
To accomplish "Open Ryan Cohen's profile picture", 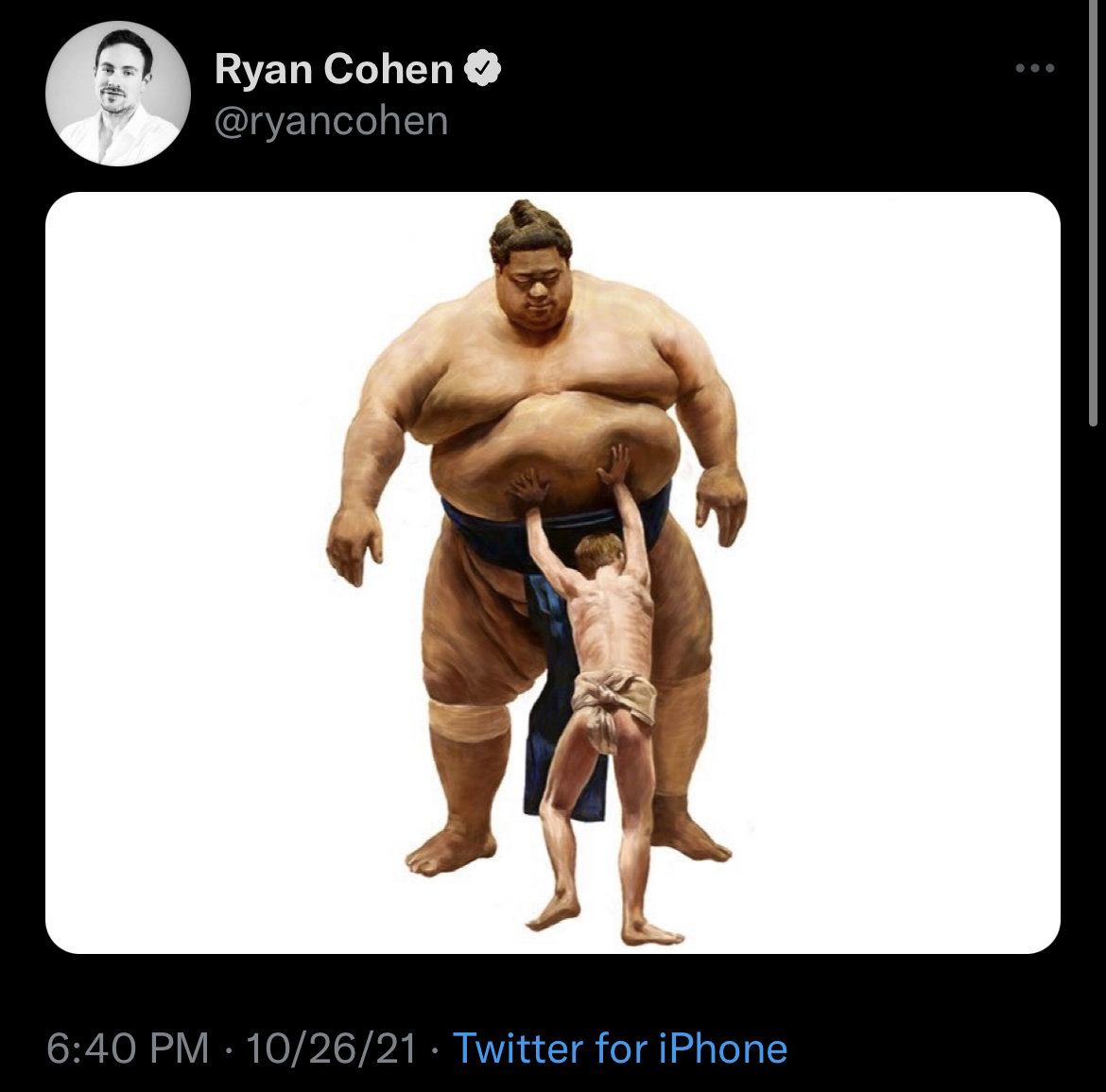I will [x=118, y=94].
